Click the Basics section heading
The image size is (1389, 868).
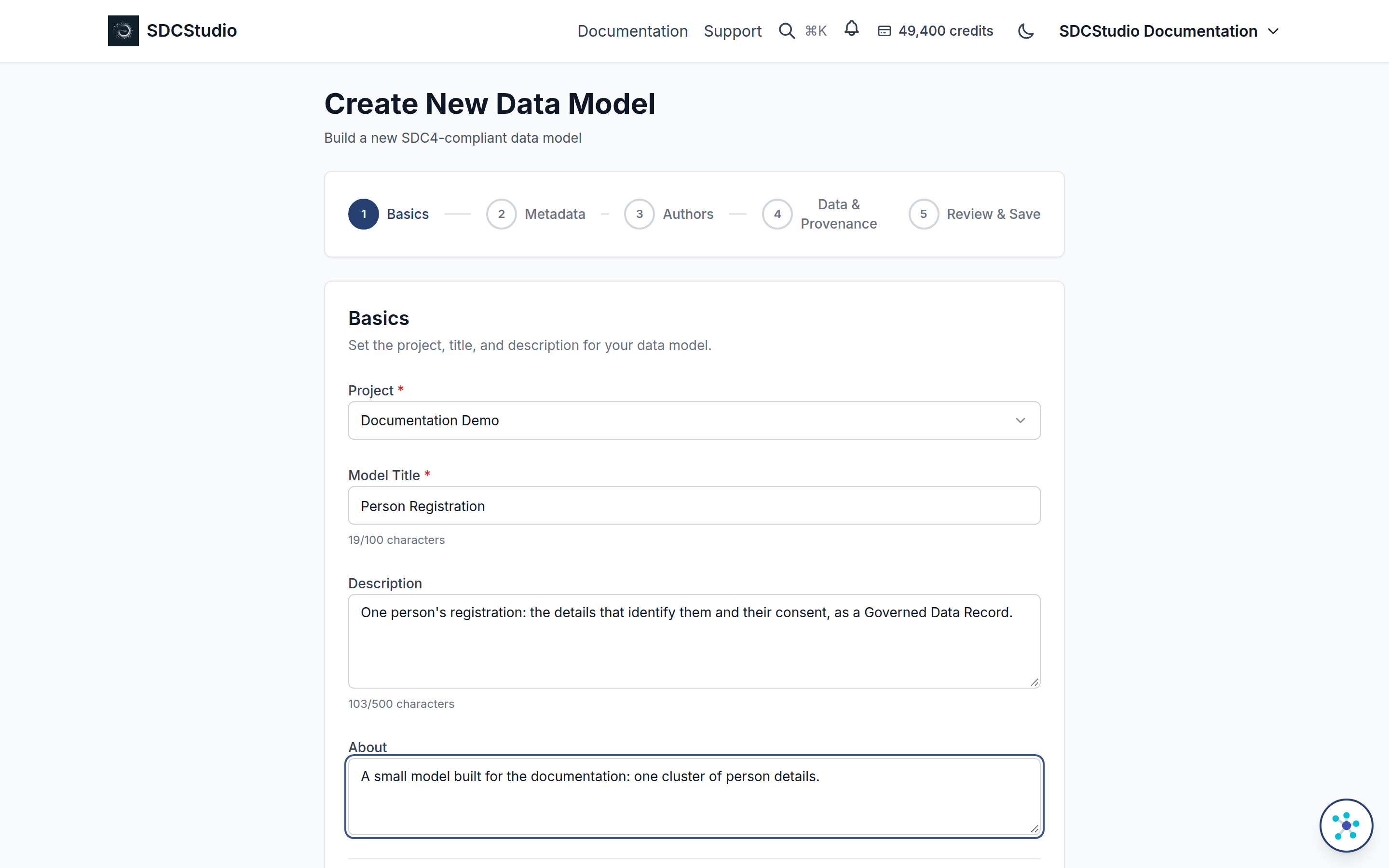pyautogui.click(x=378, y=318)
